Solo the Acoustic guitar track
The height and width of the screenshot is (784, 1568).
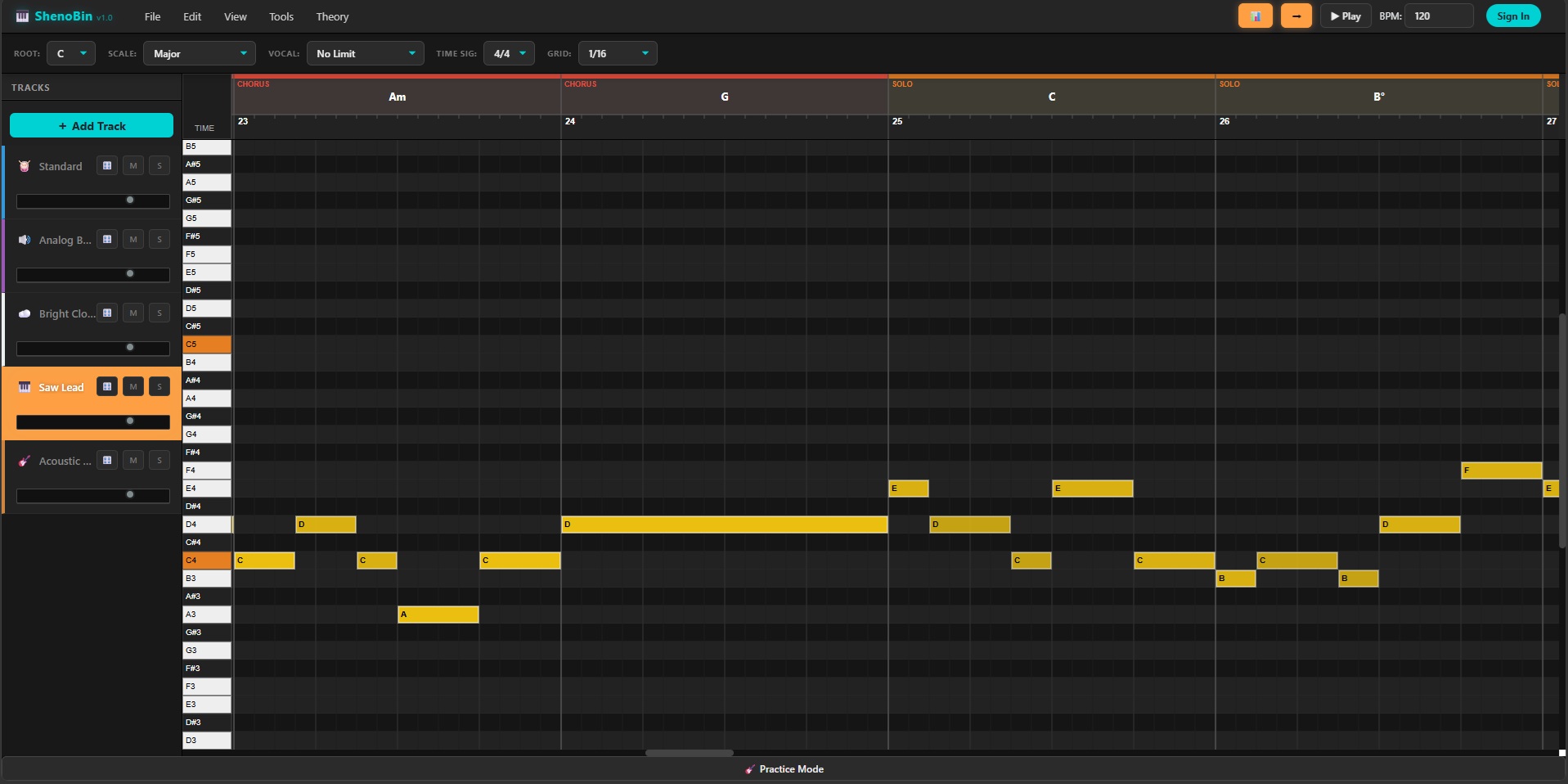[x=159, y=460]
